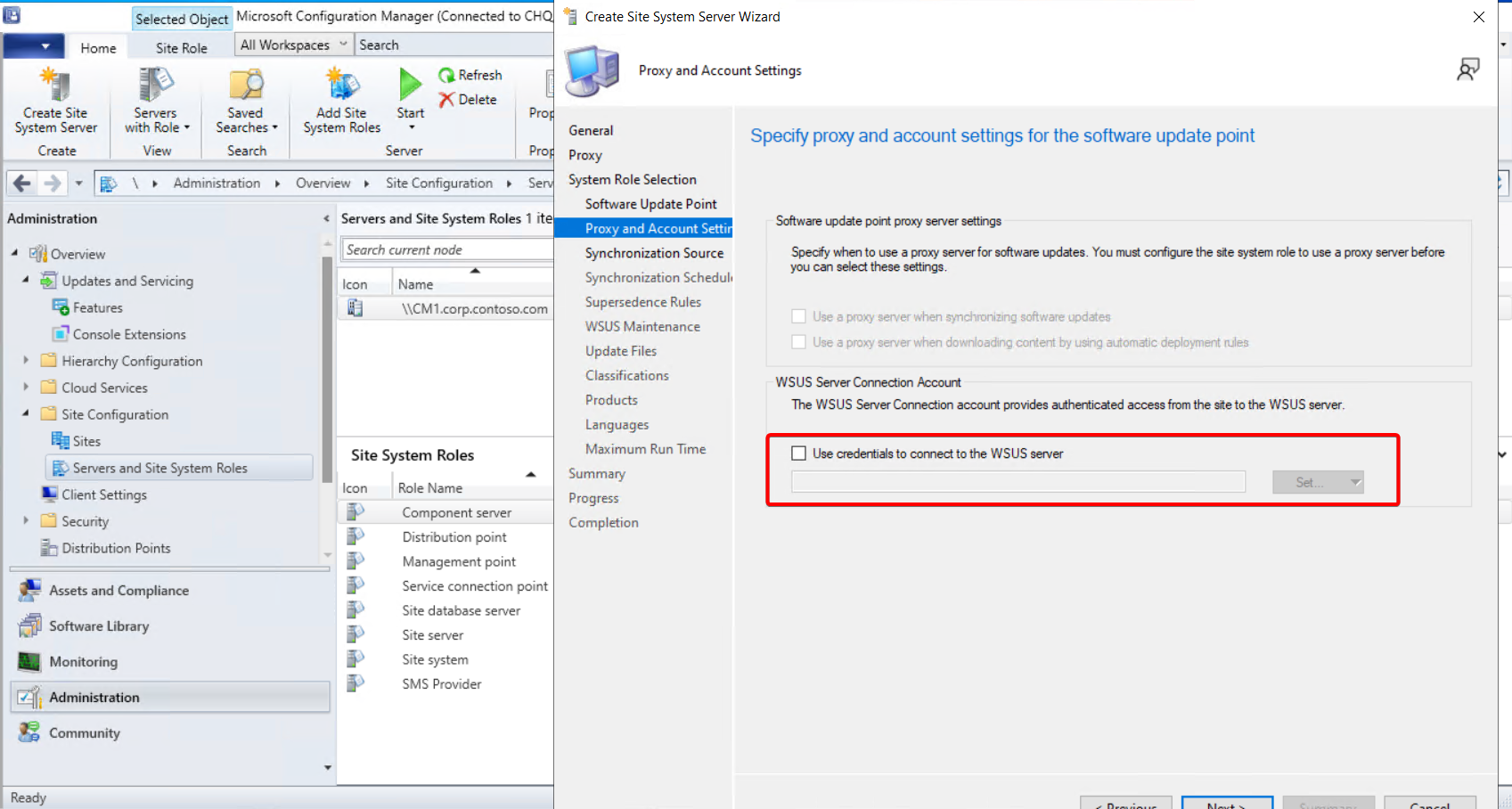Click Administration in the breadcrumb path
This screenshot has height=809, width=1512.
(x=217, y=183)
